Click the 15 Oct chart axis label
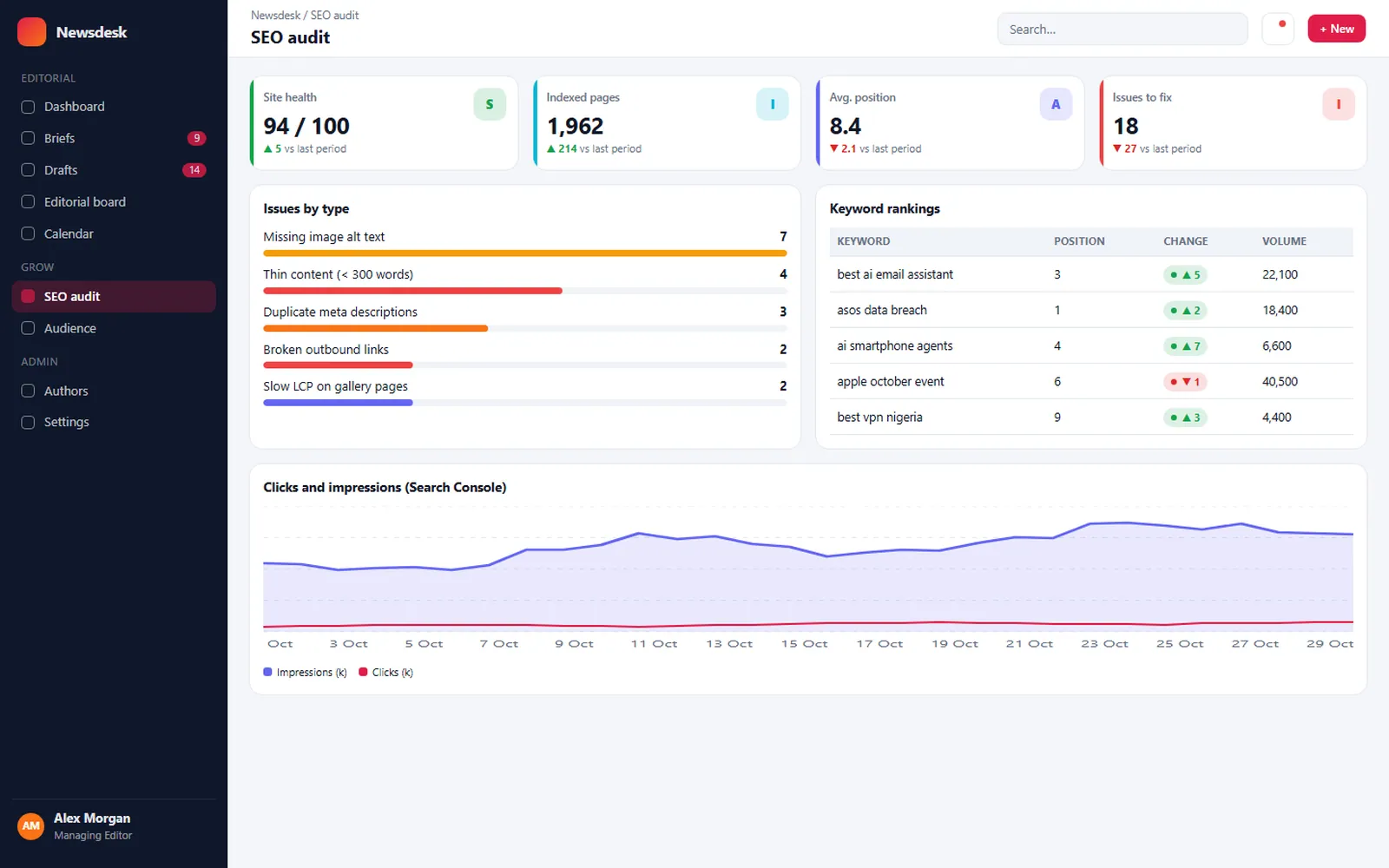Screen dimensions: 1389x868 point(804,644)
